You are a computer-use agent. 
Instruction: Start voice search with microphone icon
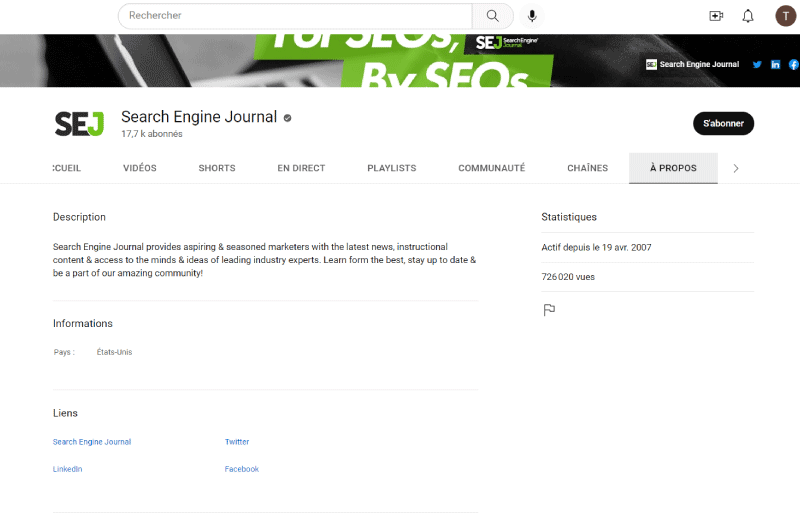click(532, 16)
